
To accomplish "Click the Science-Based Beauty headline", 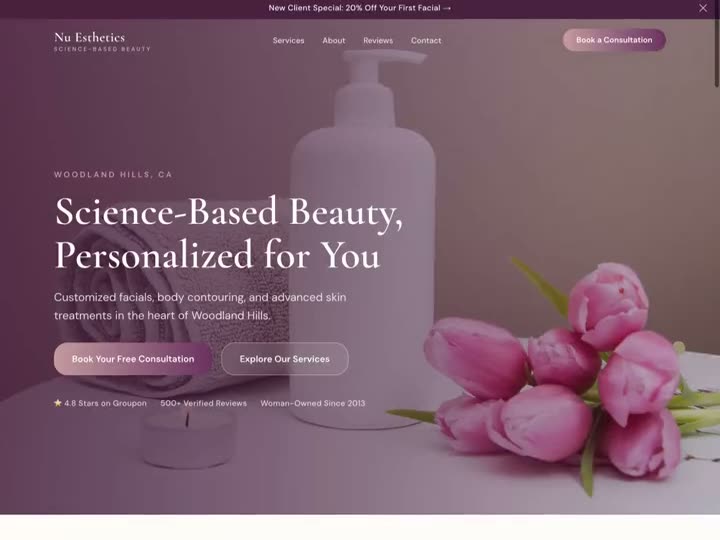I will tap(229, 233).
